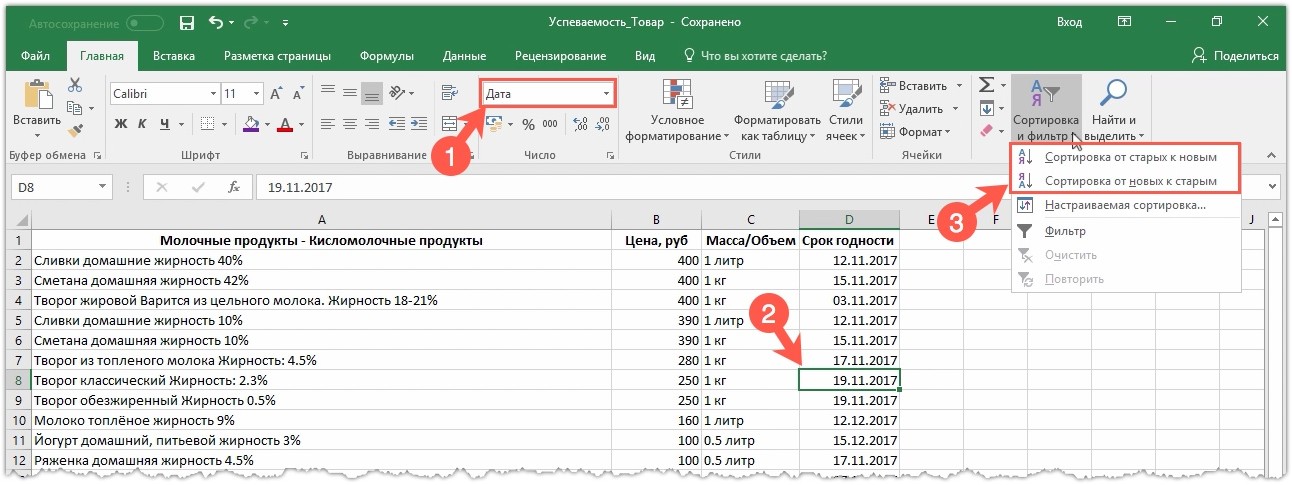Apply the red font color swatch
This screenshot has height=485, width=1292.
coord(284,124)
